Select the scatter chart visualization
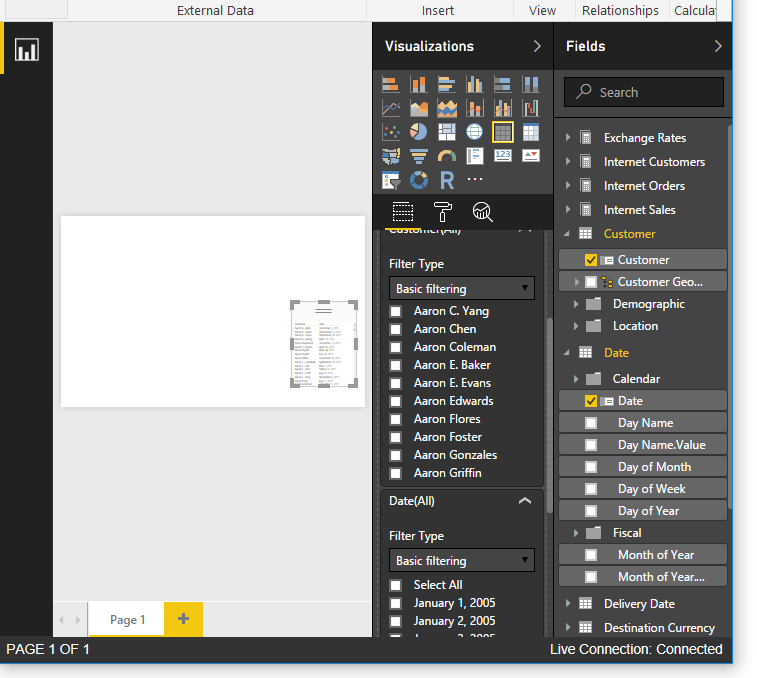 click(x=390, y=132)
